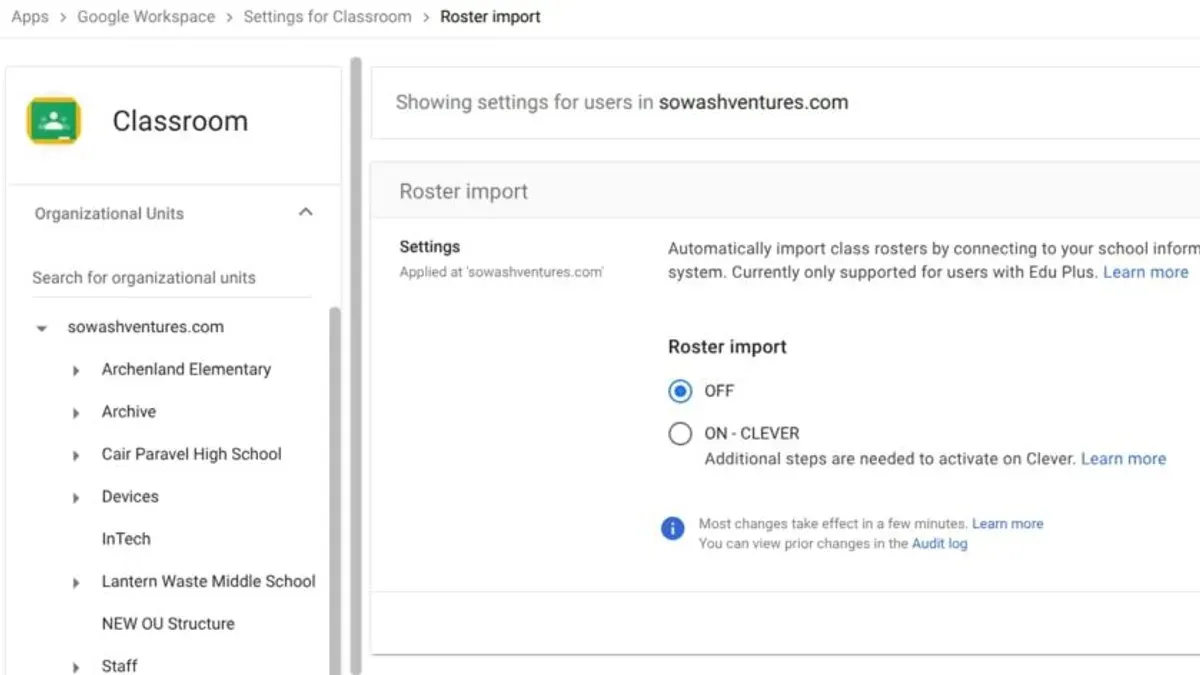
Task: Open Settings for Classroom breadcrumb
Action: [327, 17]
